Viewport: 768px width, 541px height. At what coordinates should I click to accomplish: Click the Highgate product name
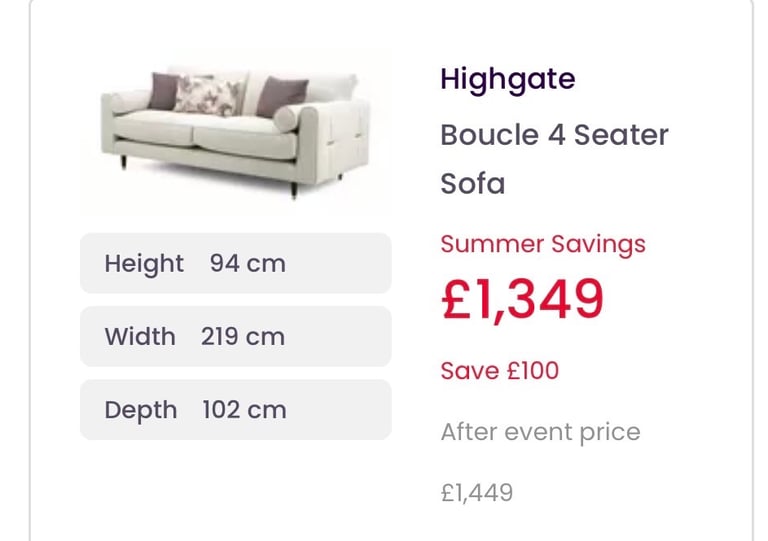tap(507, 79)
